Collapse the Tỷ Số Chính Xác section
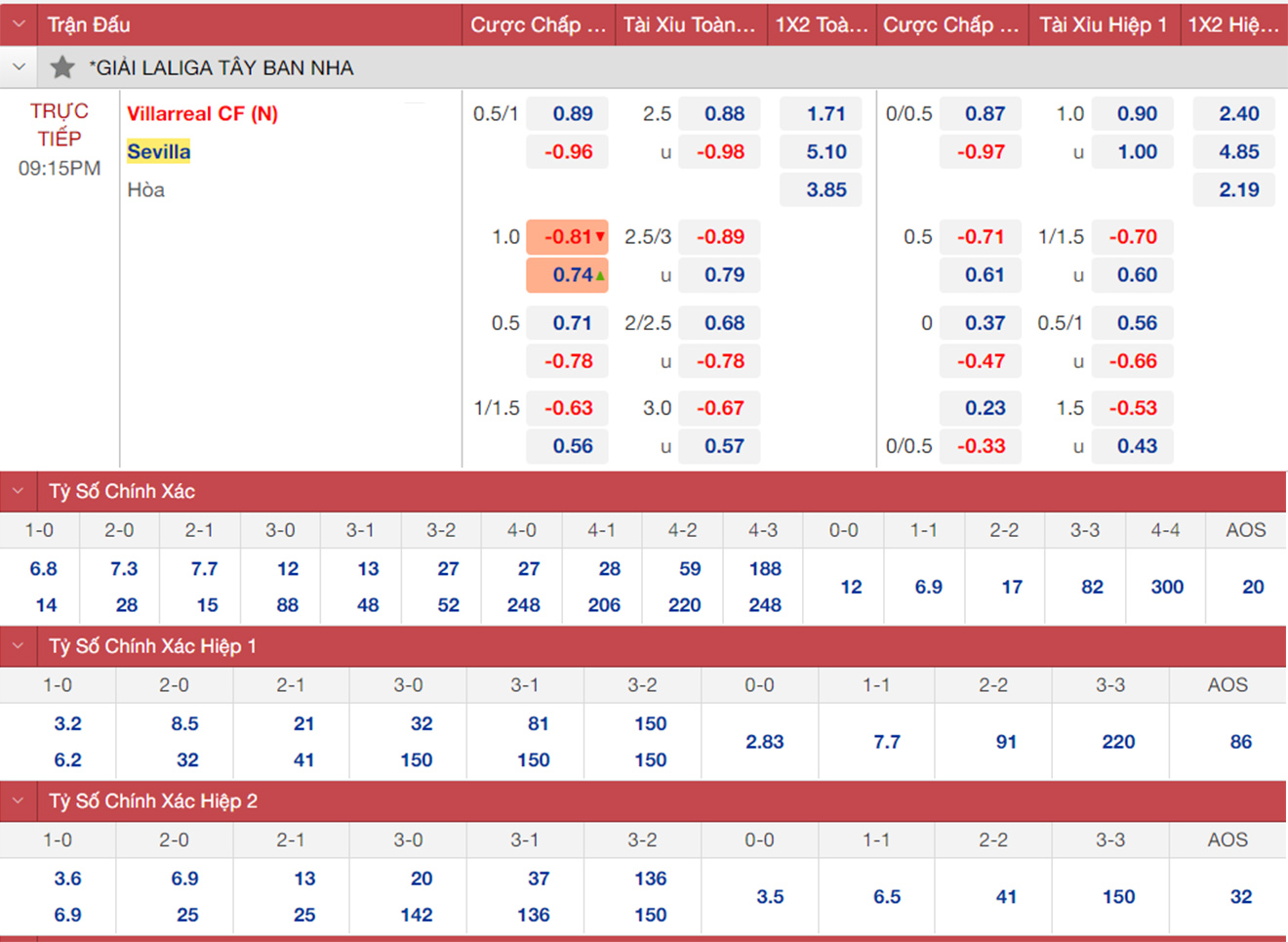Viewport: 1288px width, 942px height. pyautogui.click(x=19, y=491)
